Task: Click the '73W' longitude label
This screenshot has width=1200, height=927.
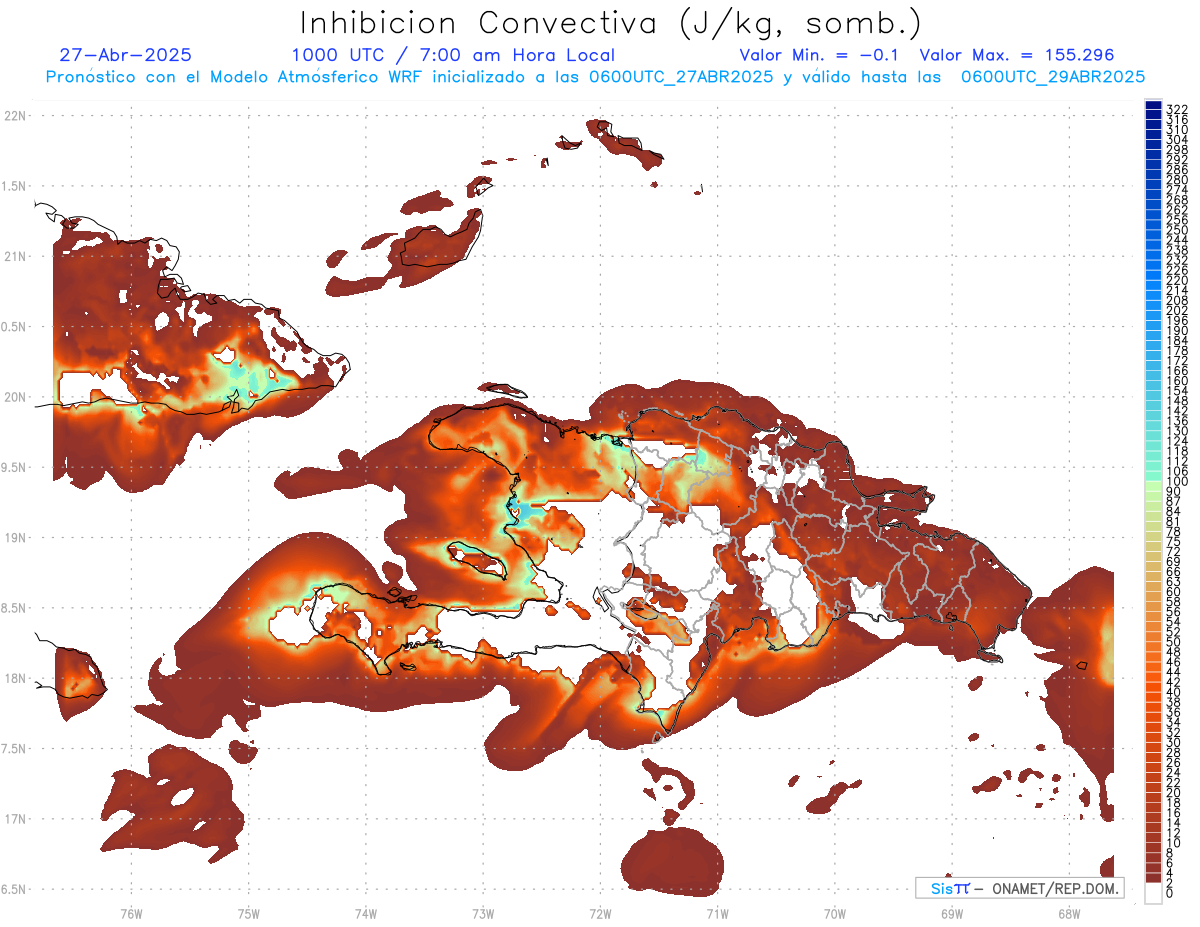Action: point(483,913)
